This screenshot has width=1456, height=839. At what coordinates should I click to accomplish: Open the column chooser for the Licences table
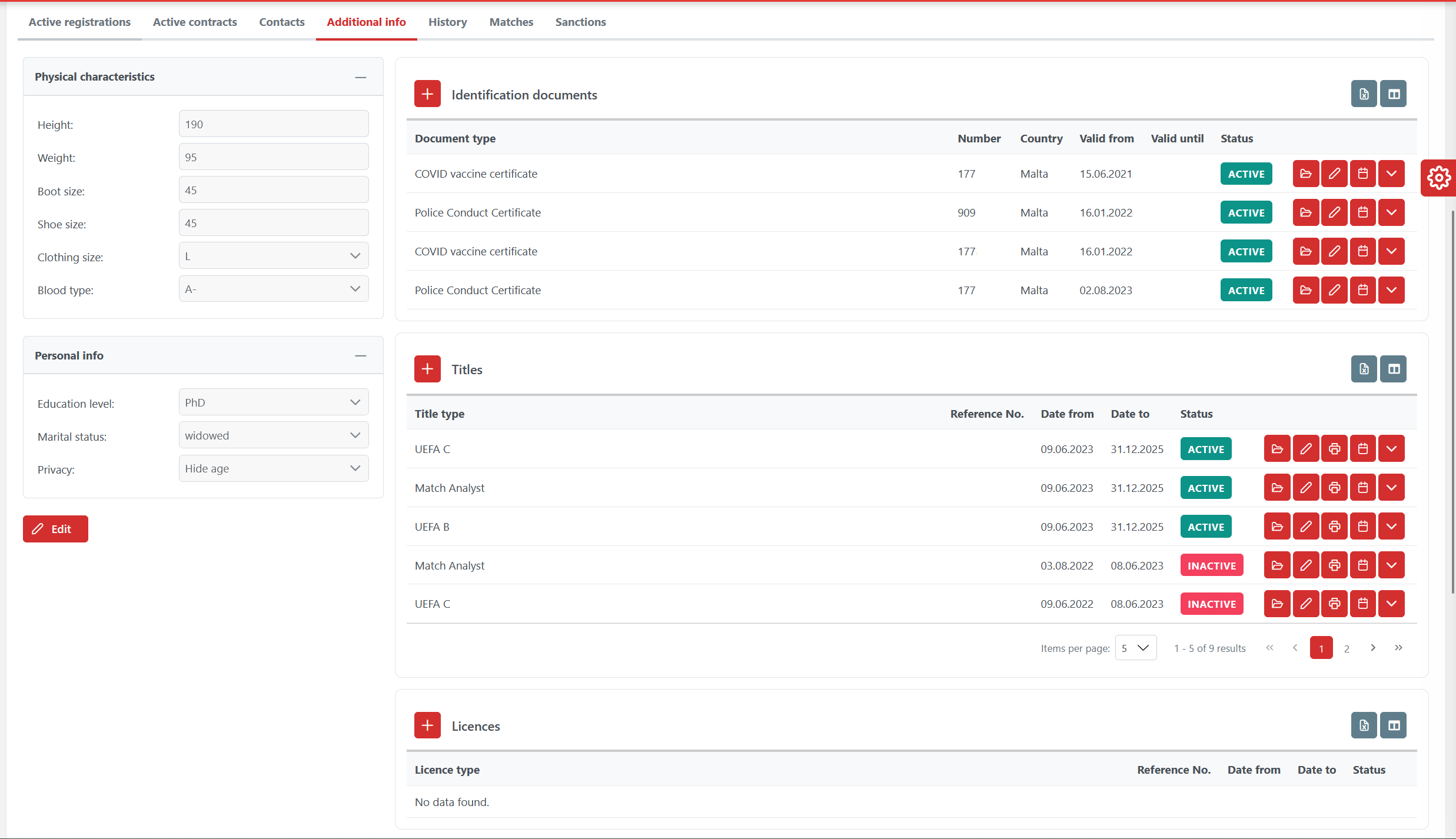(1394, 725)
